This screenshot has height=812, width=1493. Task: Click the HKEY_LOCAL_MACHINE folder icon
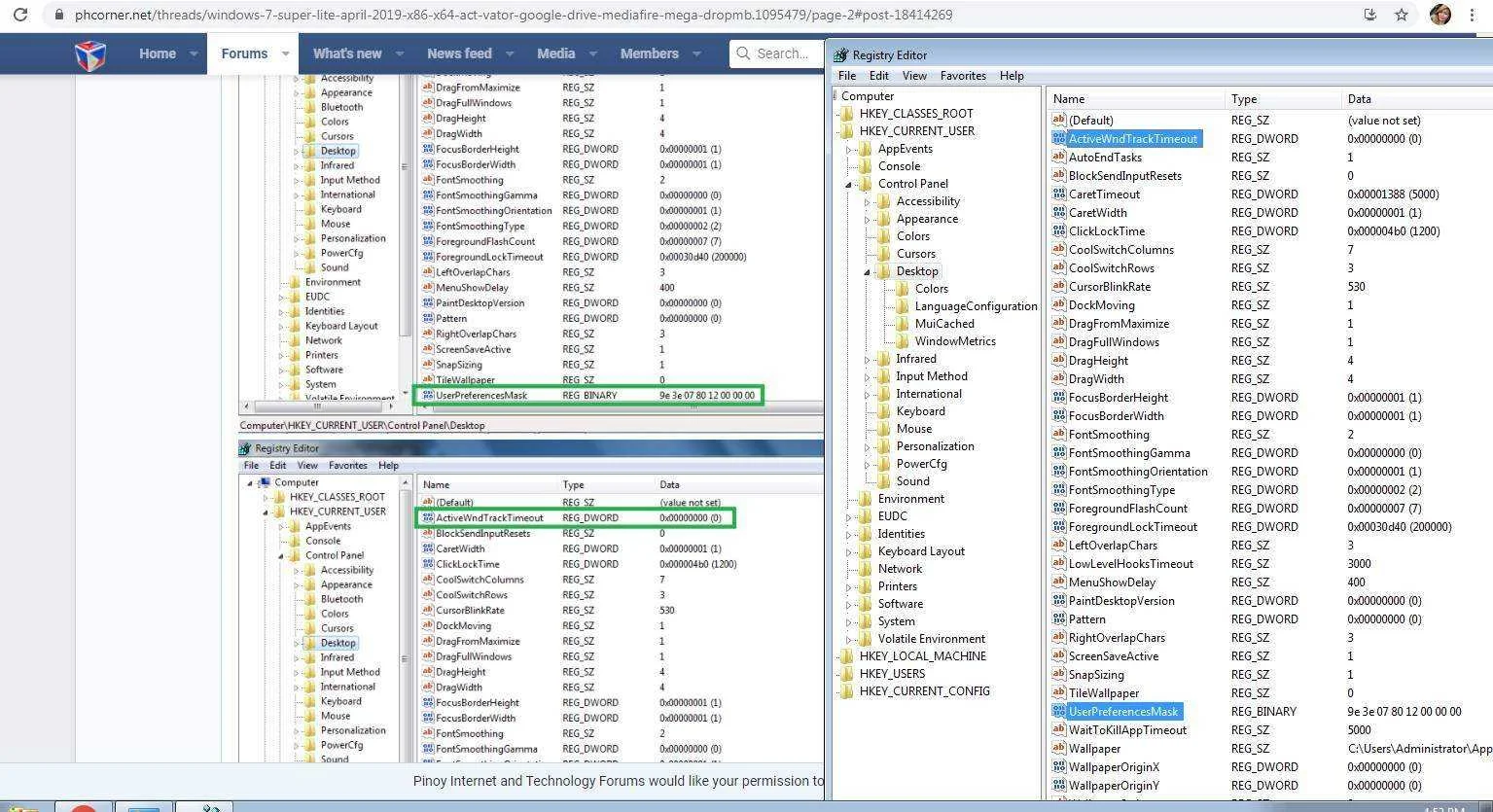pos(846,655)
